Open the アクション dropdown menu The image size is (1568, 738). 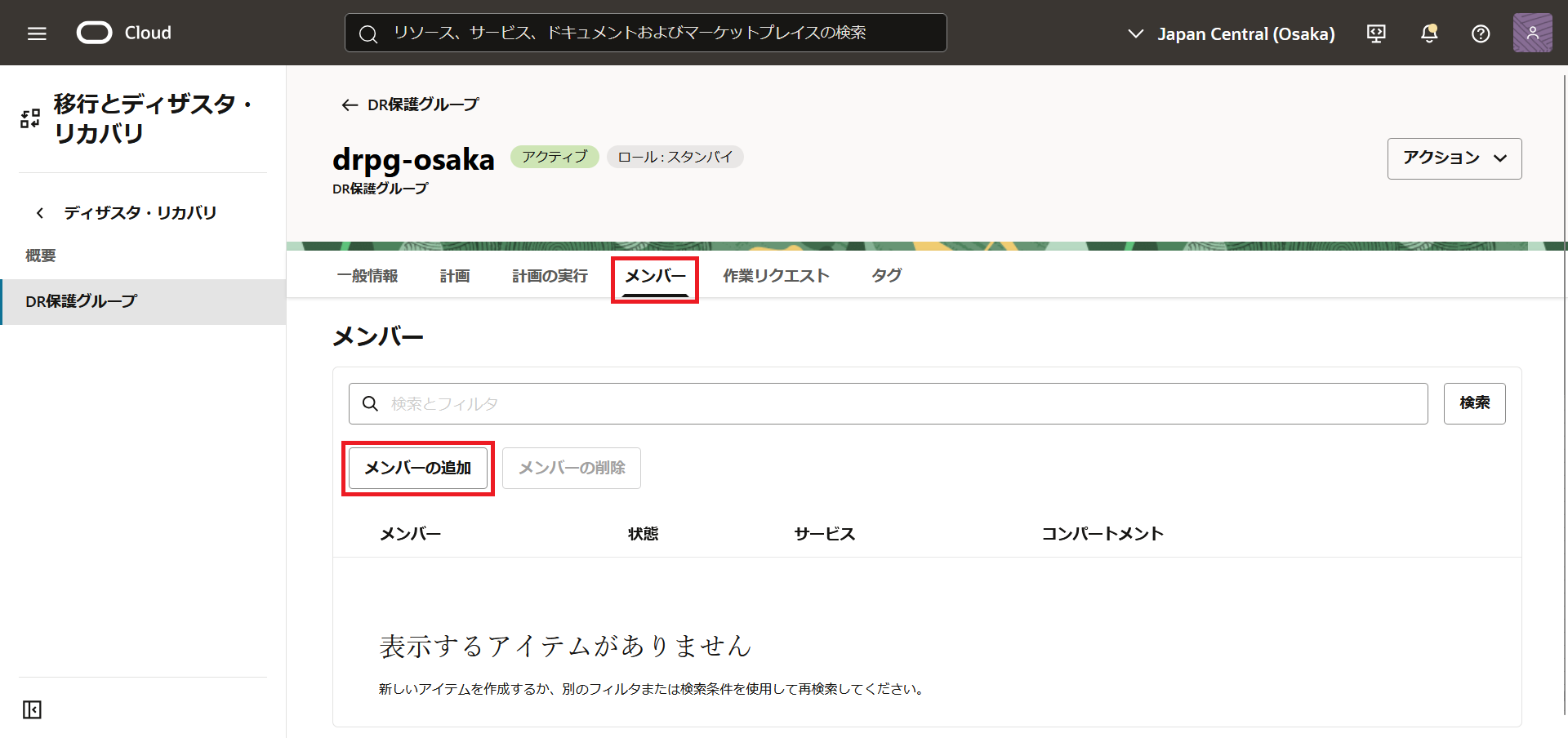1454,158
